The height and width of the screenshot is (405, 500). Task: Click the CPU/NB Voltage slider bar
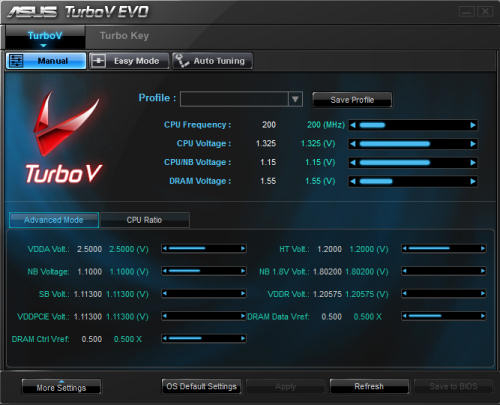point(413,163)
